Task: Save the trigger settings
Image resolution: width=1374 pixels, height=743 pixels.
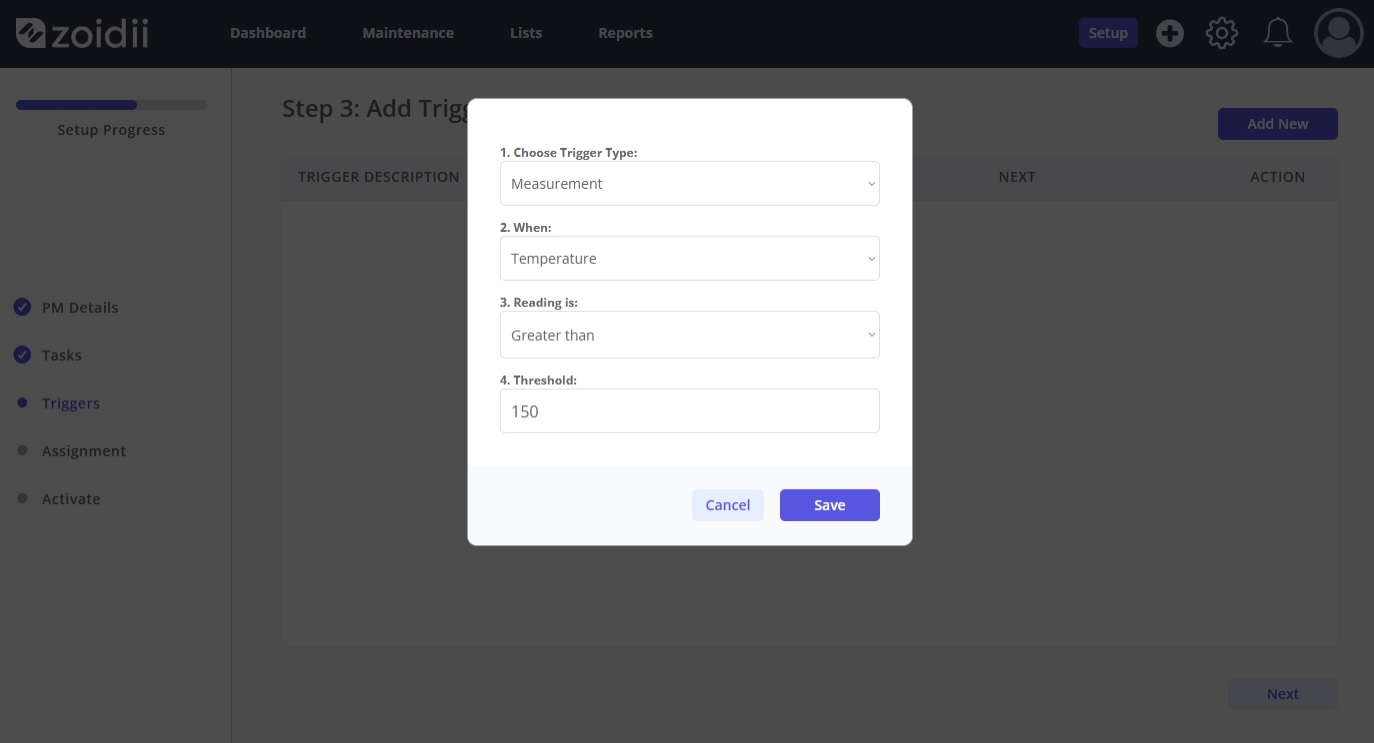Action: [x=829, y=505]
